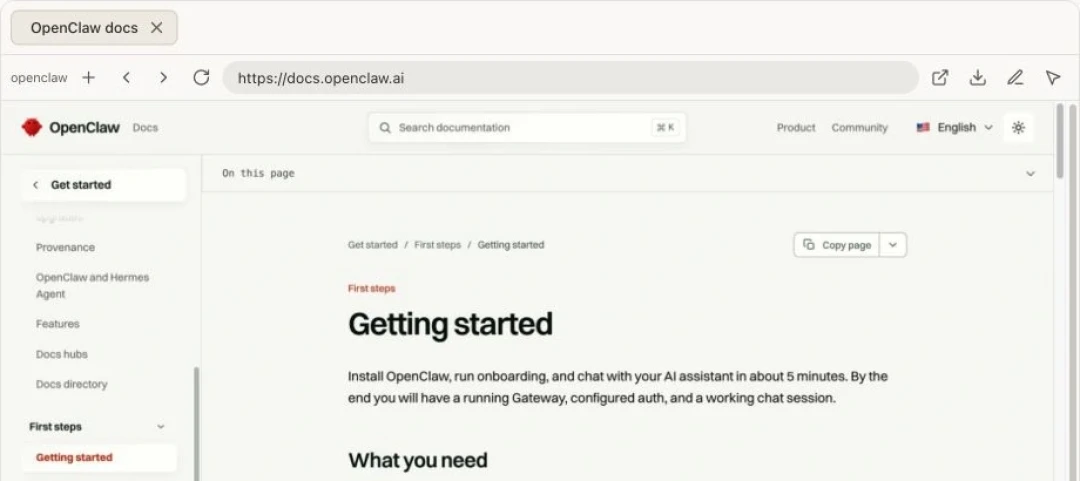Open Features in the sidebar
Viewport: 1080px width, 481px height.
coord(58,324)
